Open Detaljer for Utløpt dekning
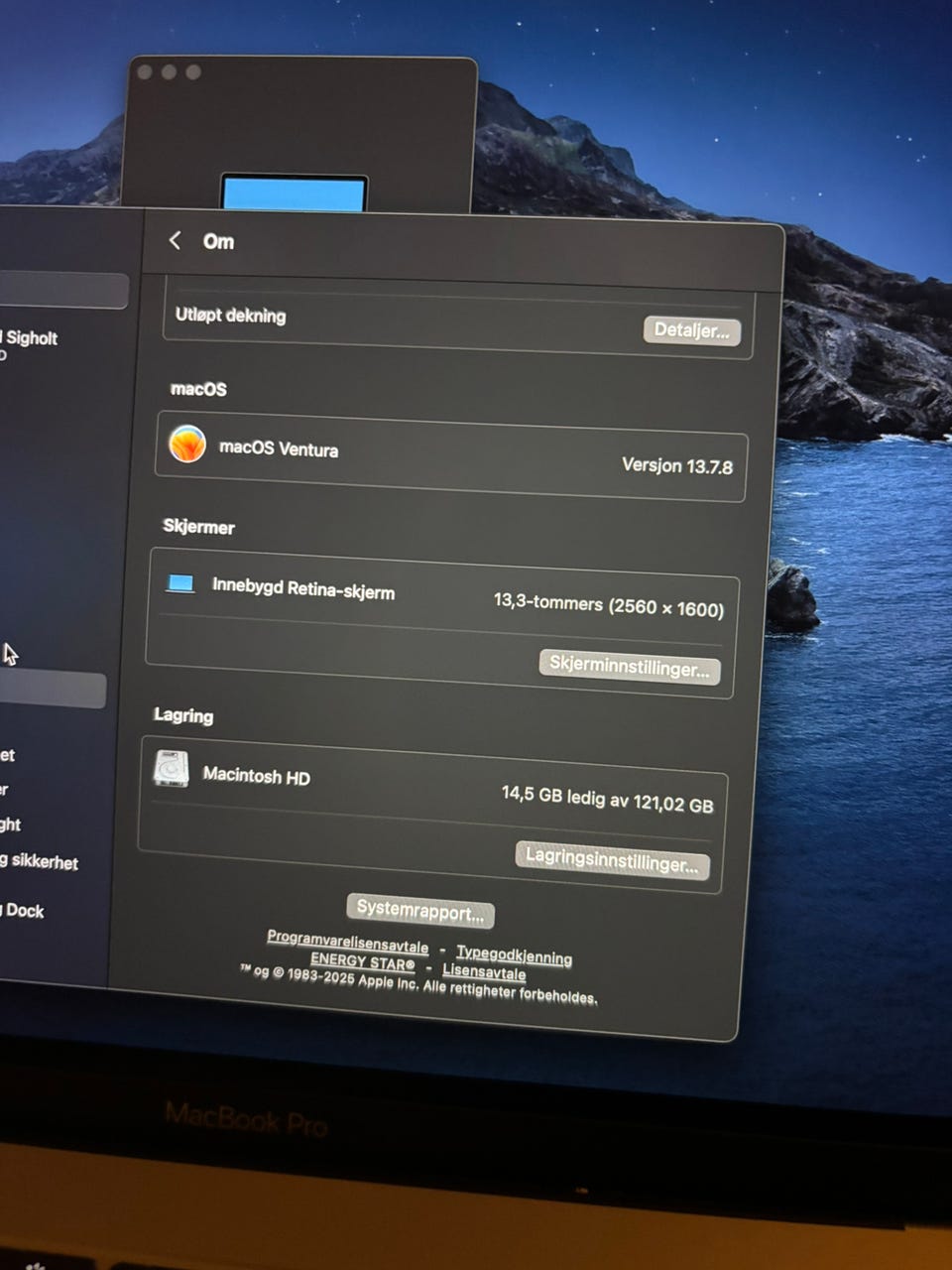952x1270 pixels. coord(692,330)
